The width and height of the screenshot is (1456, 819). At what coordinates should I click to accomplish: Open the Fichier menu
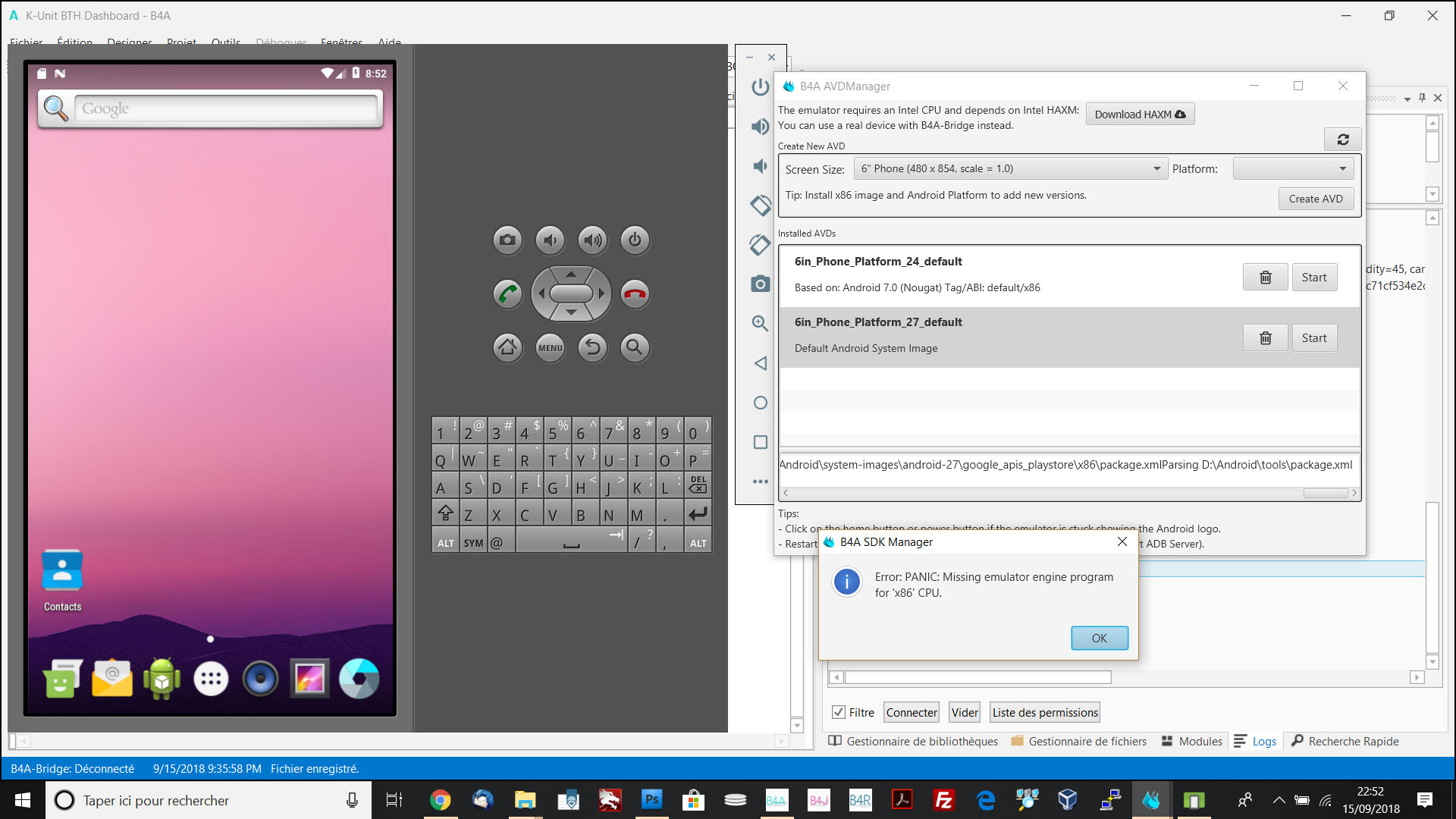[x=26, y=42]
